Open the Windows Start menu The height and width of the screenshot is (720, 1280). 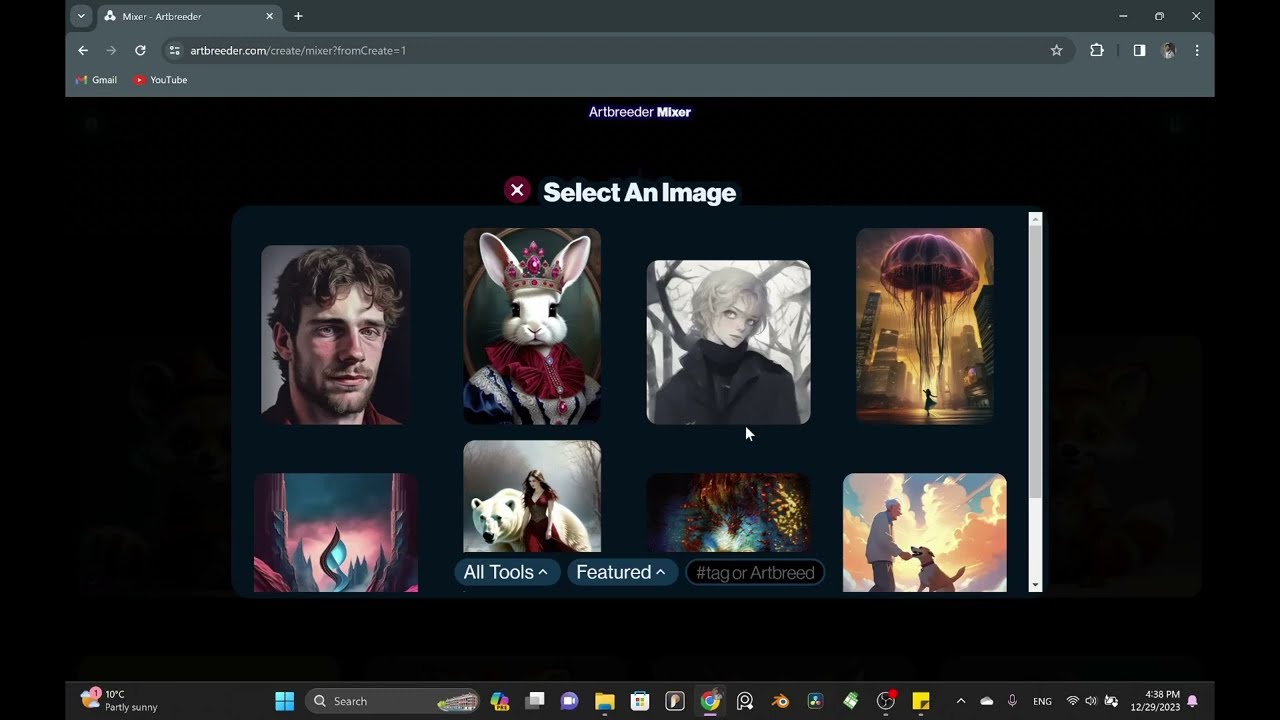pyautogui.click(x=284, y=701)
